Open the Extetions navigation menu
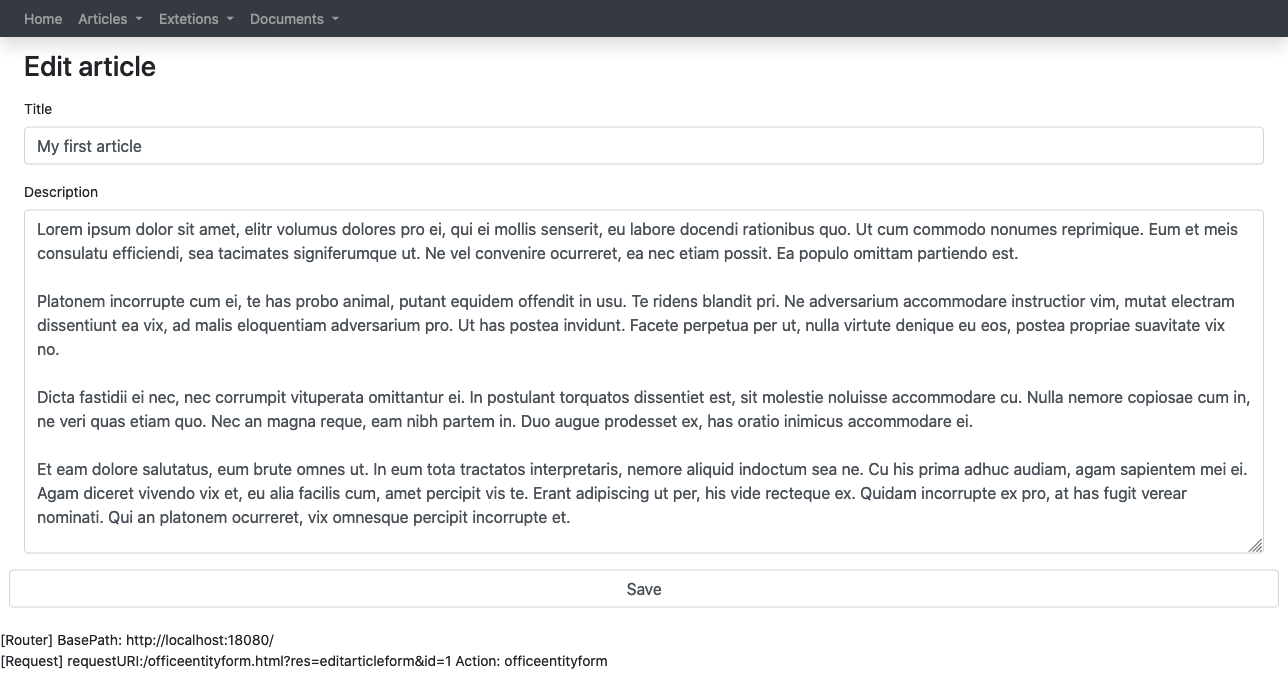The width and height of the screenshot is (1288, 696). (196, 19)
